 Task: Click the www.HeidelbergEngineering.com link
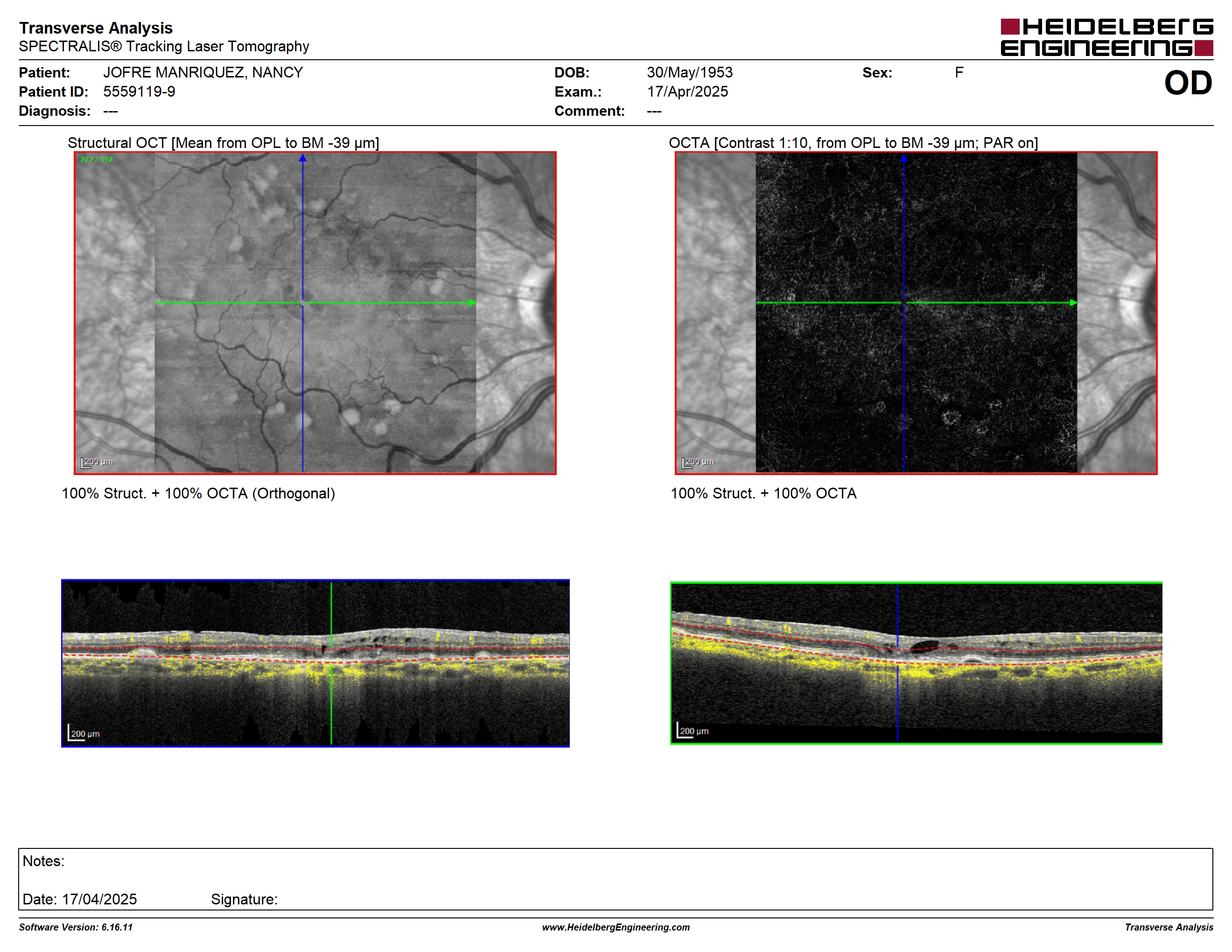click(x=616, y=927)
